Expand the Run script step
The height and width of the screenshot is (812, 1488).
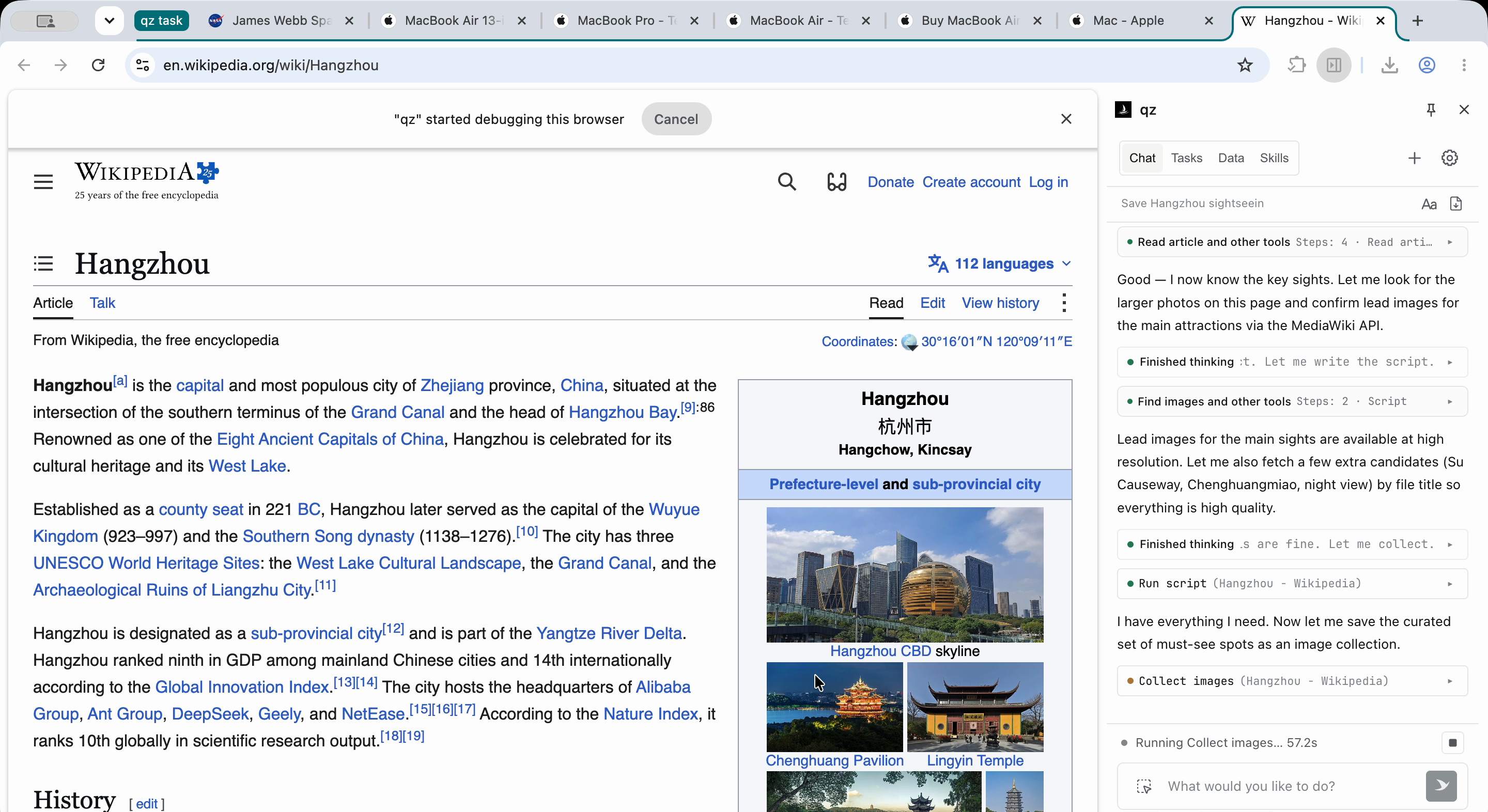point(1292,584)
